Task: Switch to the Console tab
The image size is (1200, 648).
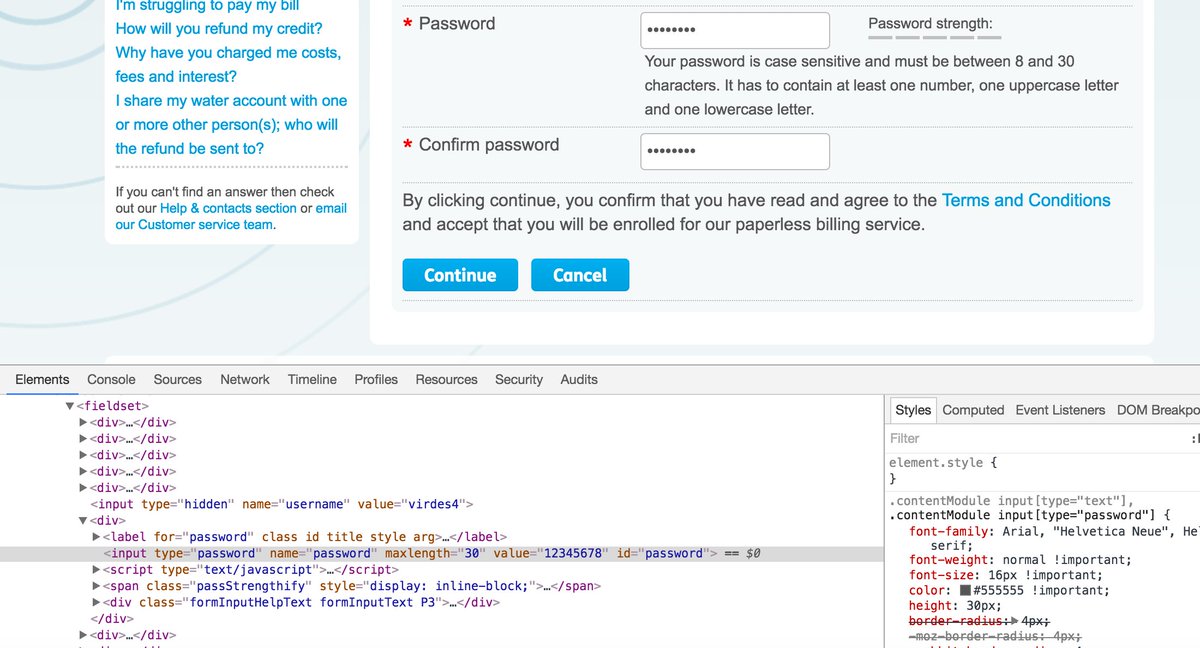Action: coord(111,380)
